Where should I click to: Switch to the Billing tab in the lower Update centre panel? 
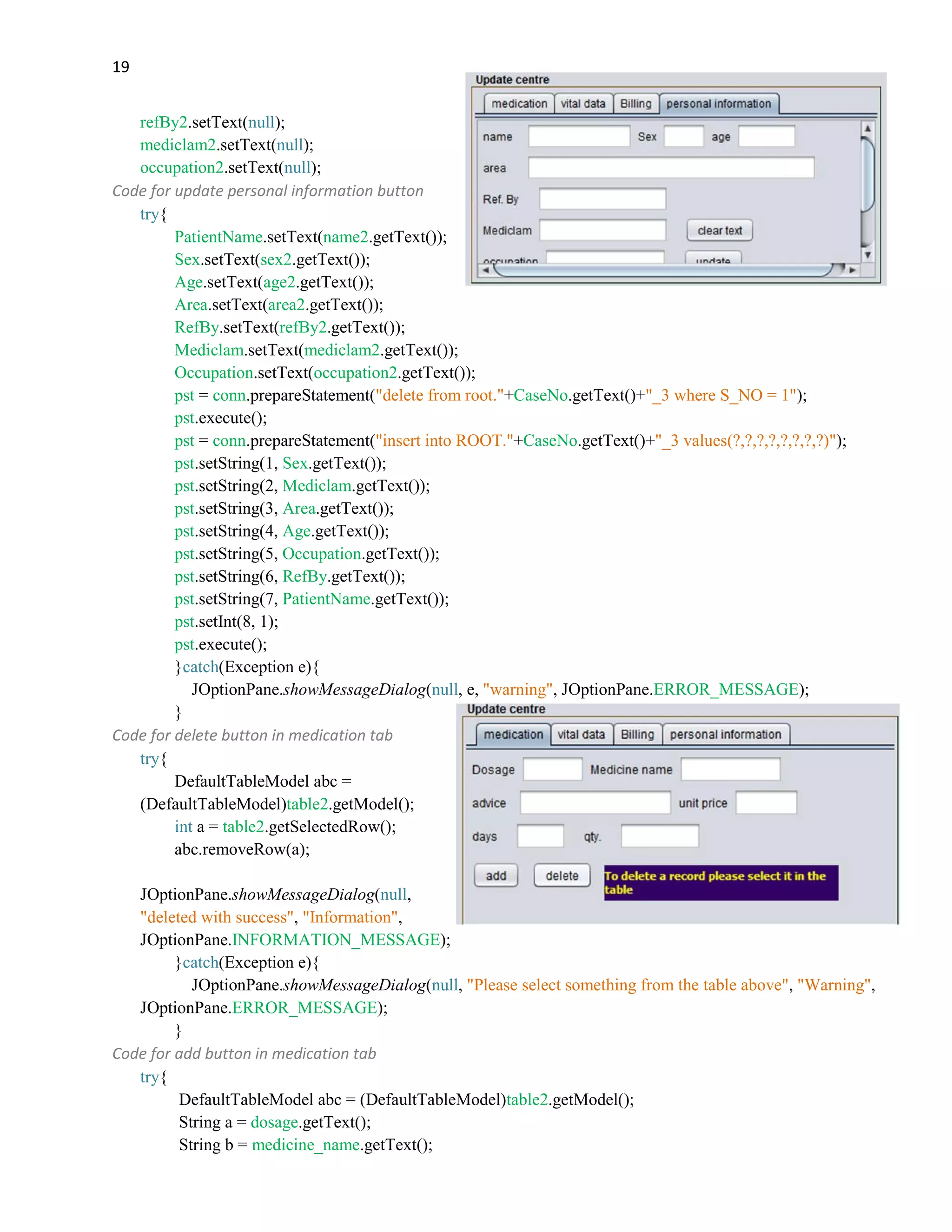637,735
